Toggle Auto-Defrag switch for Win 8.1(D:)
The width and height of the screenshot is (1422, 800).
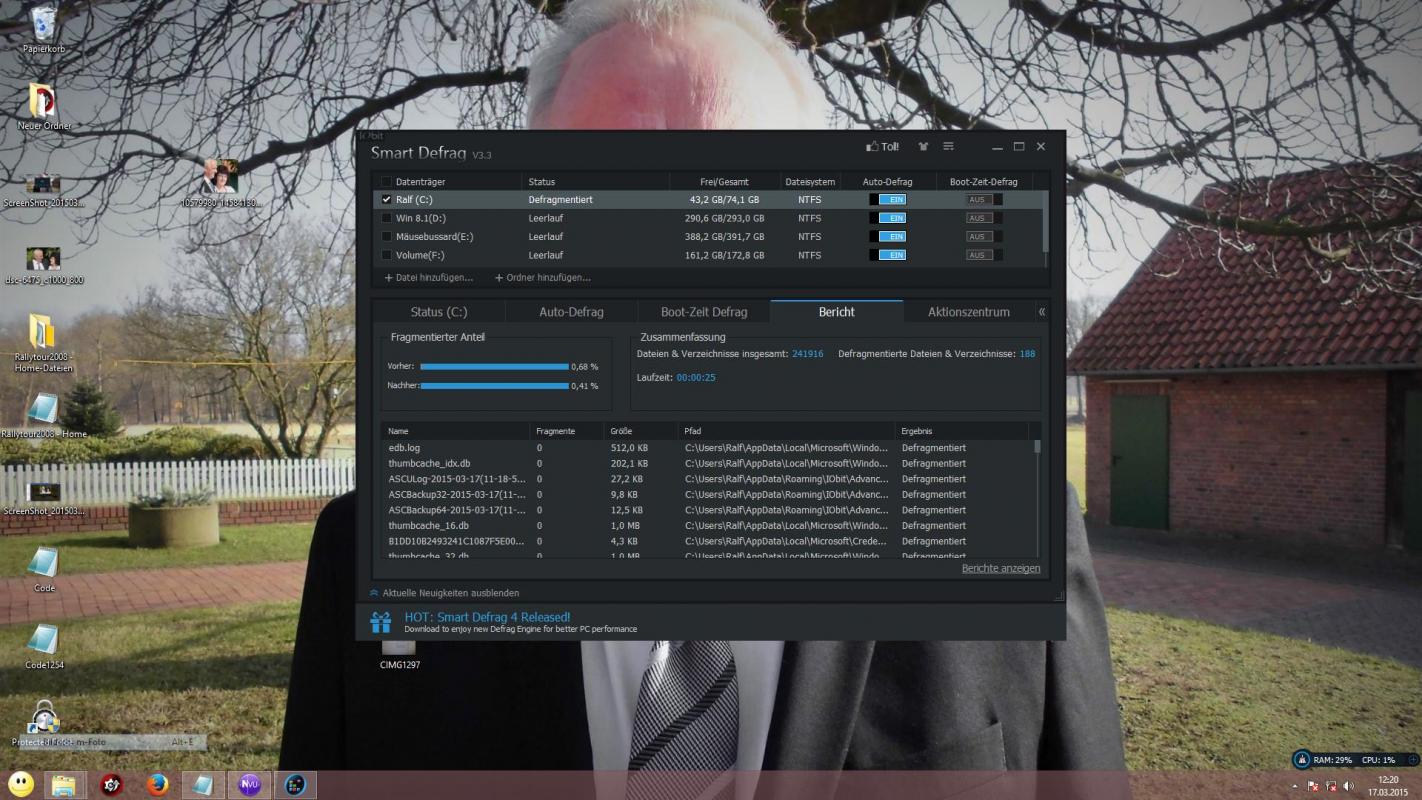pyautogui.click(x=887, y=218)
